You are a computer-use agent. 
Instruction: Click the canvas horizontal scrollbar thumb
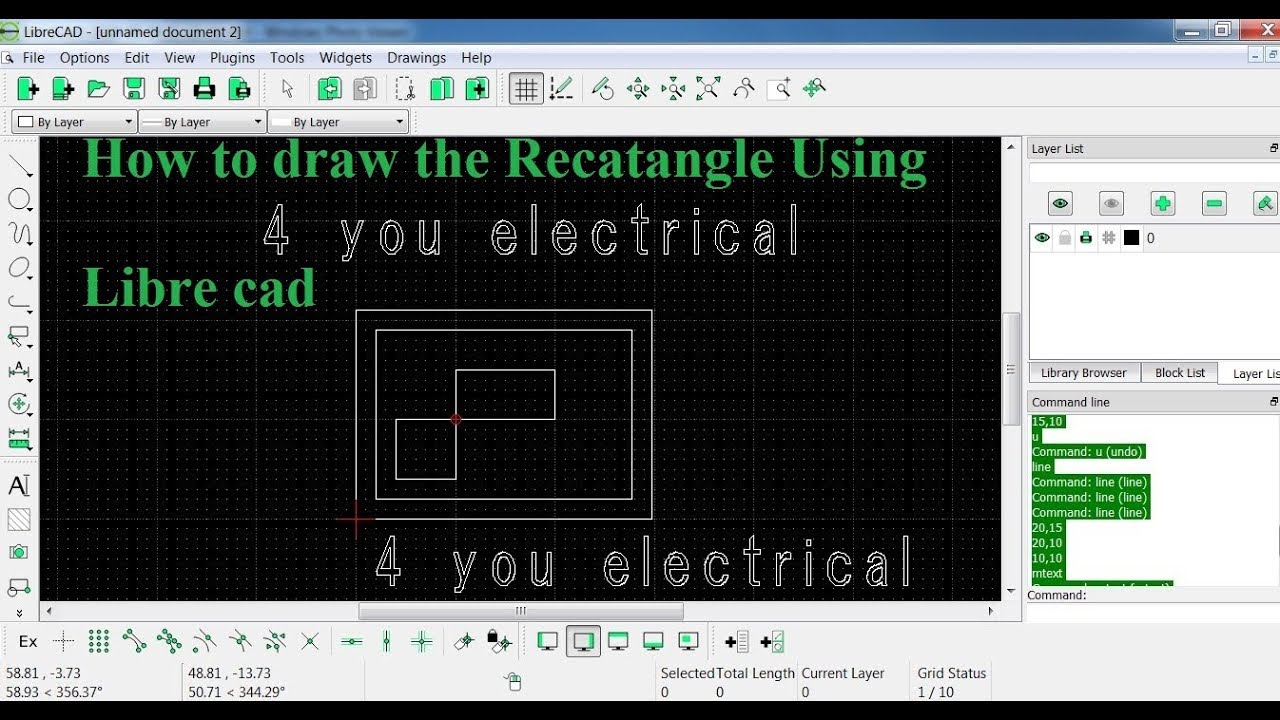point(521,611)
